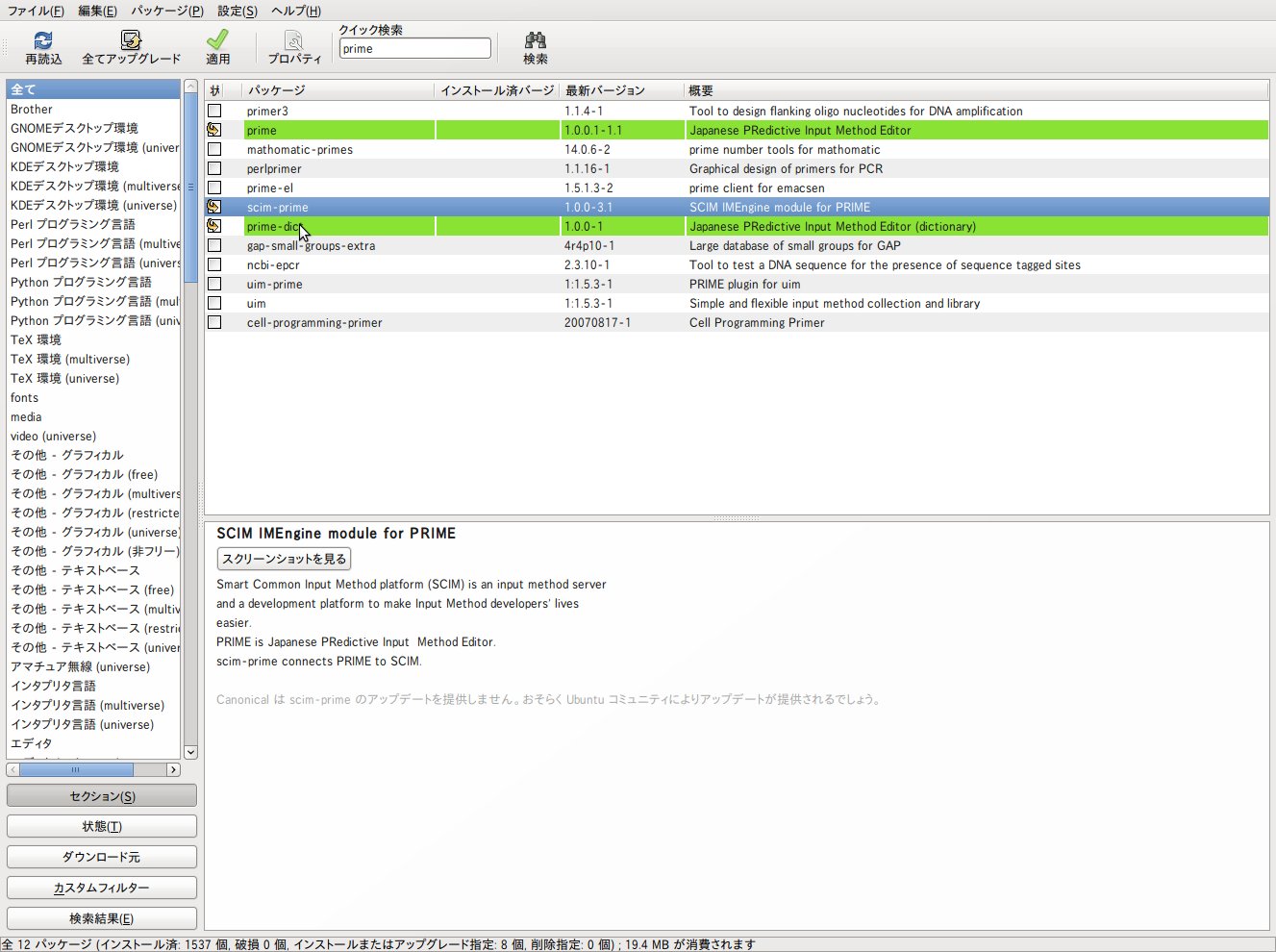
Task: Open the 編集(E) menu
Action: (97, 11)
